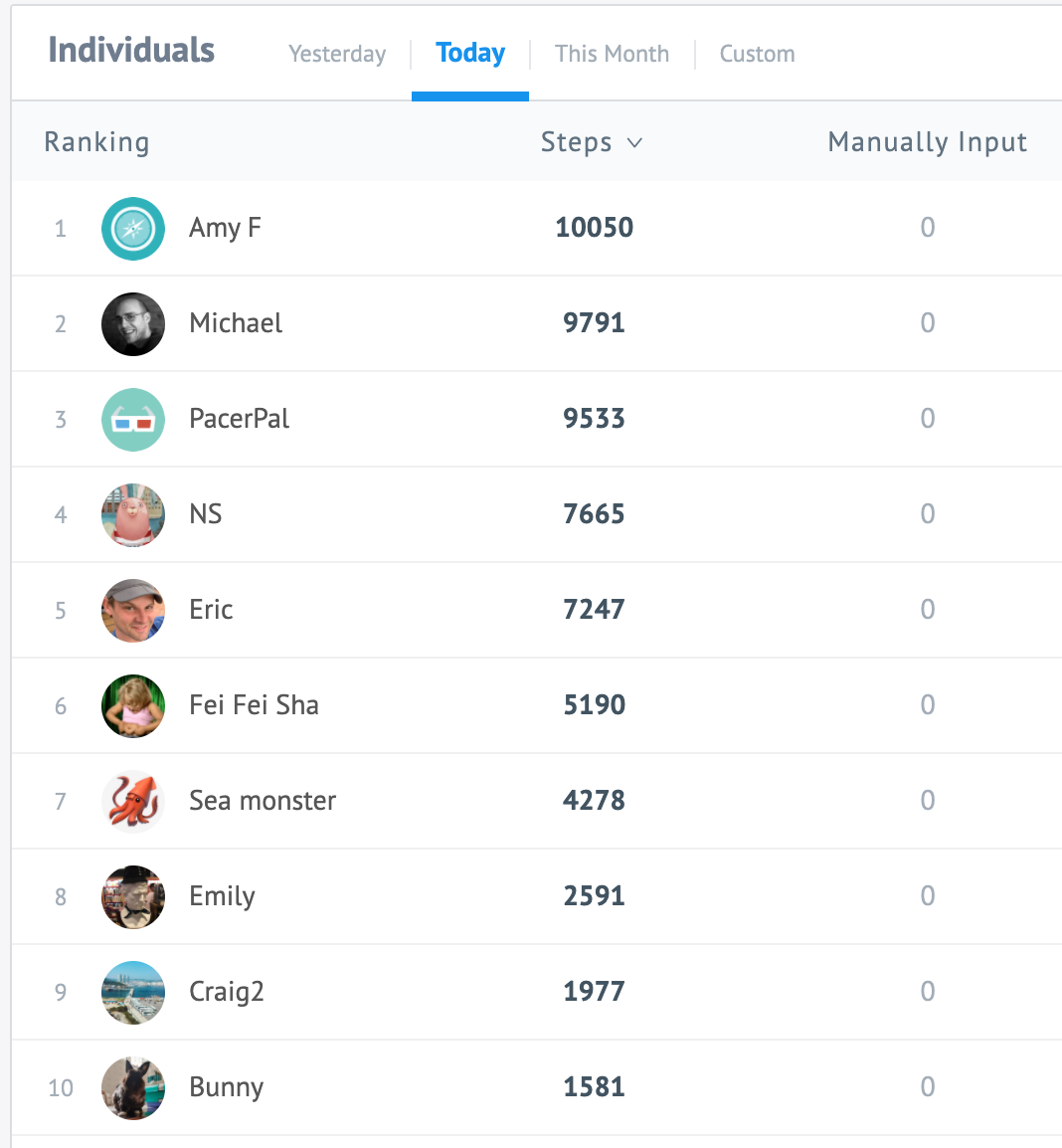Click the Ranking column header
The height and width of the screenshot is (1148, 1062).
point(96,142)
